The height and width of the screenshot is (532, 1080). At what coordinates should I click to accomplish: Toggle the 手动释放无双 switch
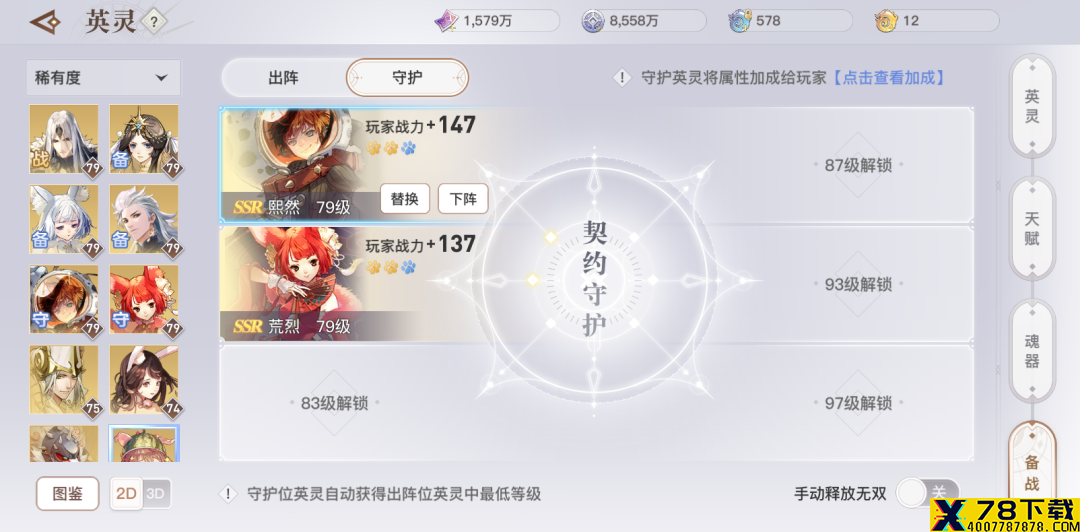click(927, 493)
